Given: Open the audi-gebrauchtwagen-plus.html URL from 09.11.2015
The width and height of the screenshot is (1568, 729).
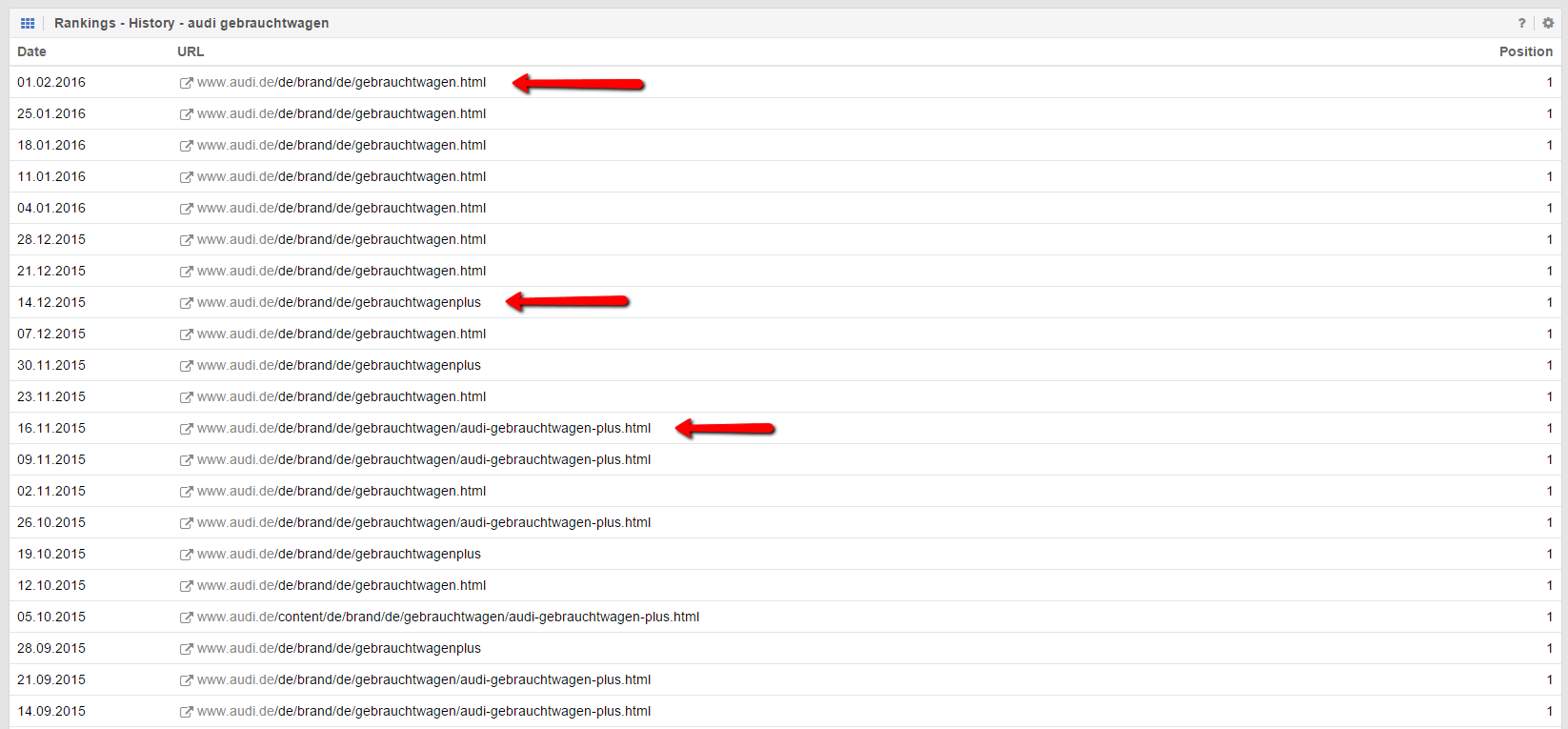Looking at the screenshot, I should pyautogui.click(x=424, y=459).
